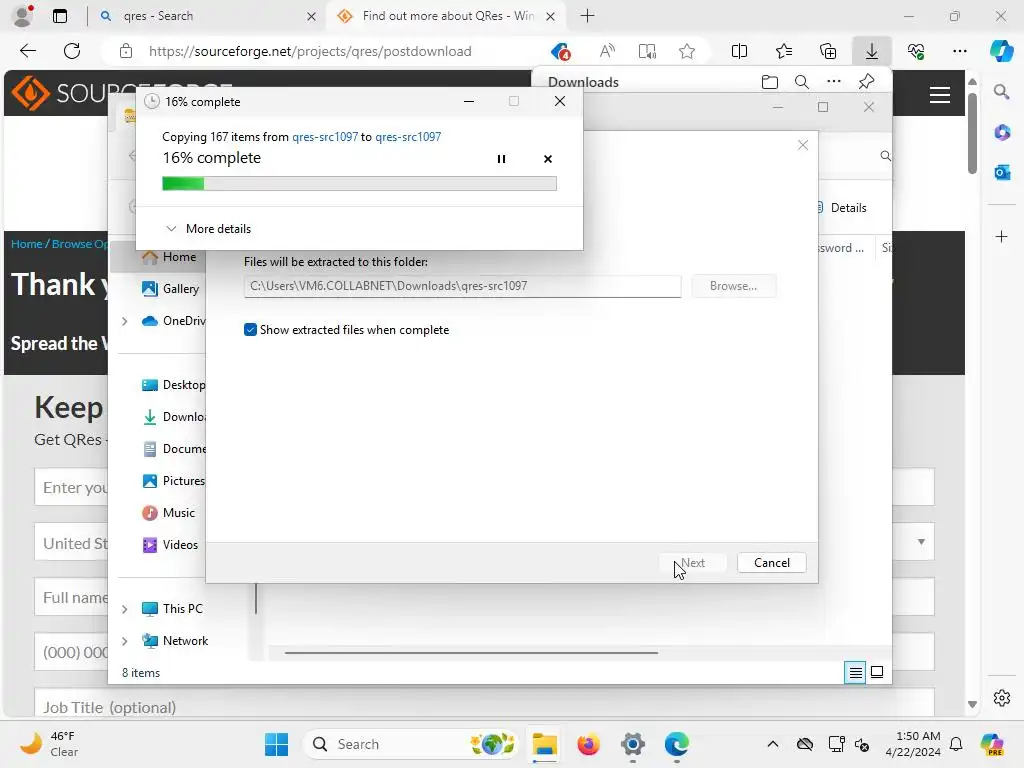Viewport: 1024px width, 768px height.
Task: Add this page to favorites star
Action: [x=686, y=51]
